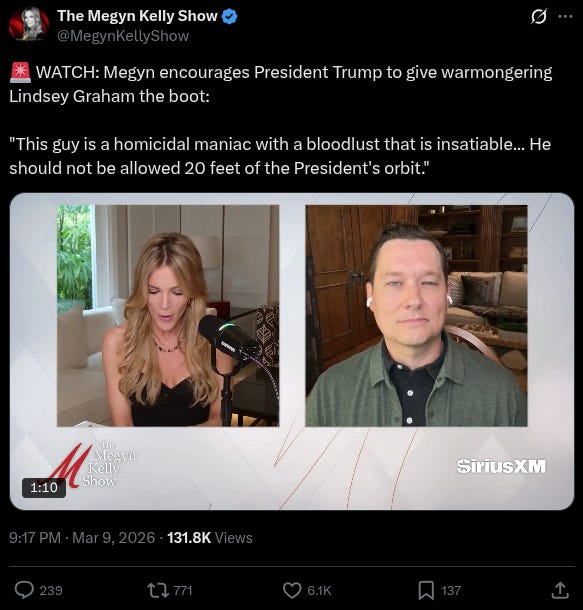Viewport: 583px width, 610px height.
Task: Click the 239 replies count
Action: tap(51, 591)
